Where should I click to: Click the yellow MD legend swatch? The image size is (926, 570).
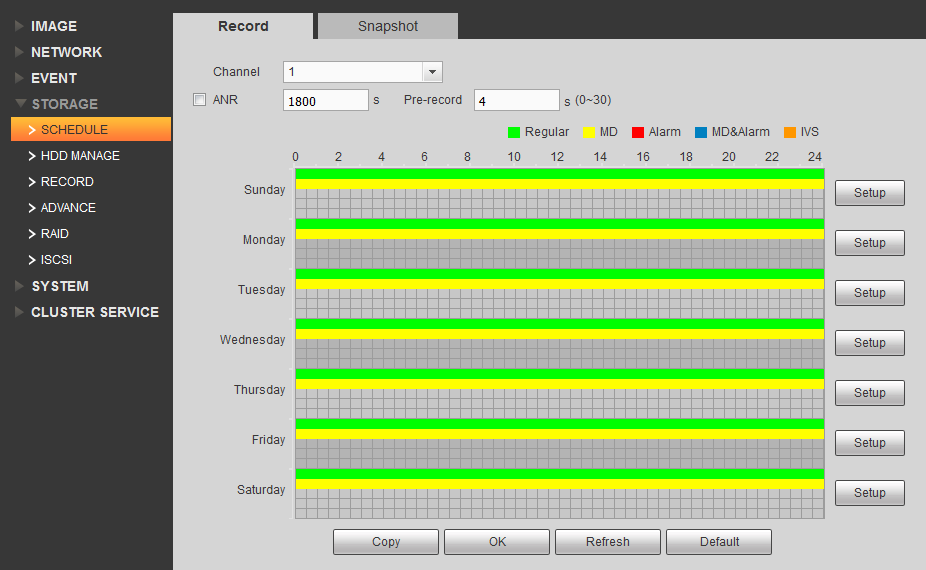pos(589,132)
